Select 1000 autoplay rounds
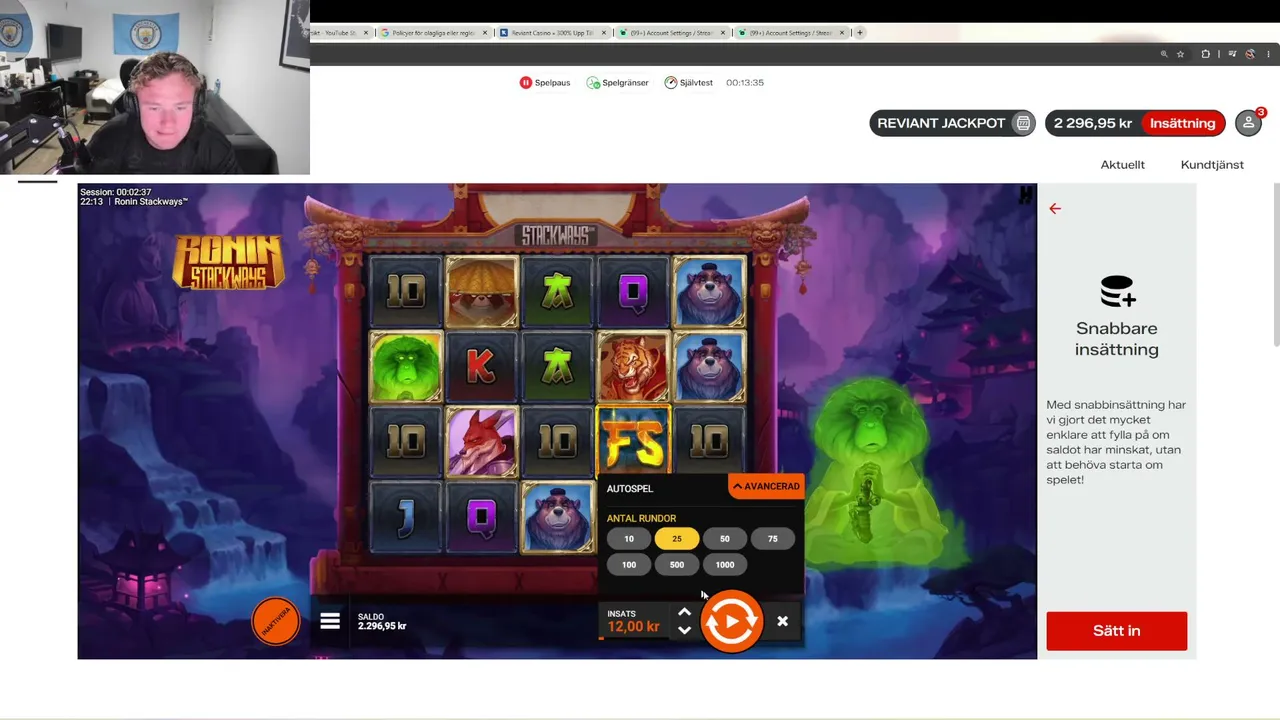1280x720 pixels. pyautogui.click(x=725, y=565)
